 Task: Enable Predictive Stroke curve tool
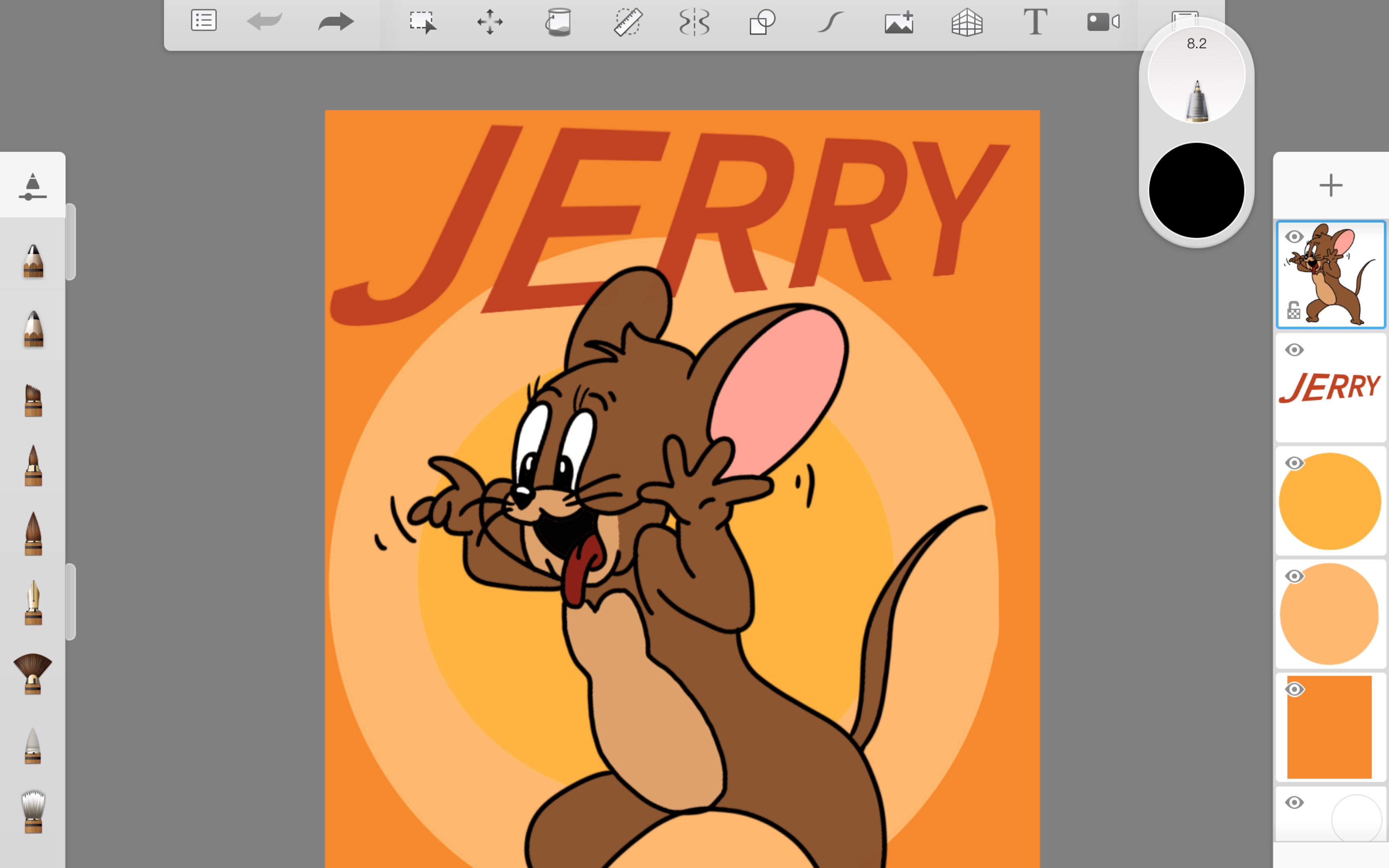[830, 23]
